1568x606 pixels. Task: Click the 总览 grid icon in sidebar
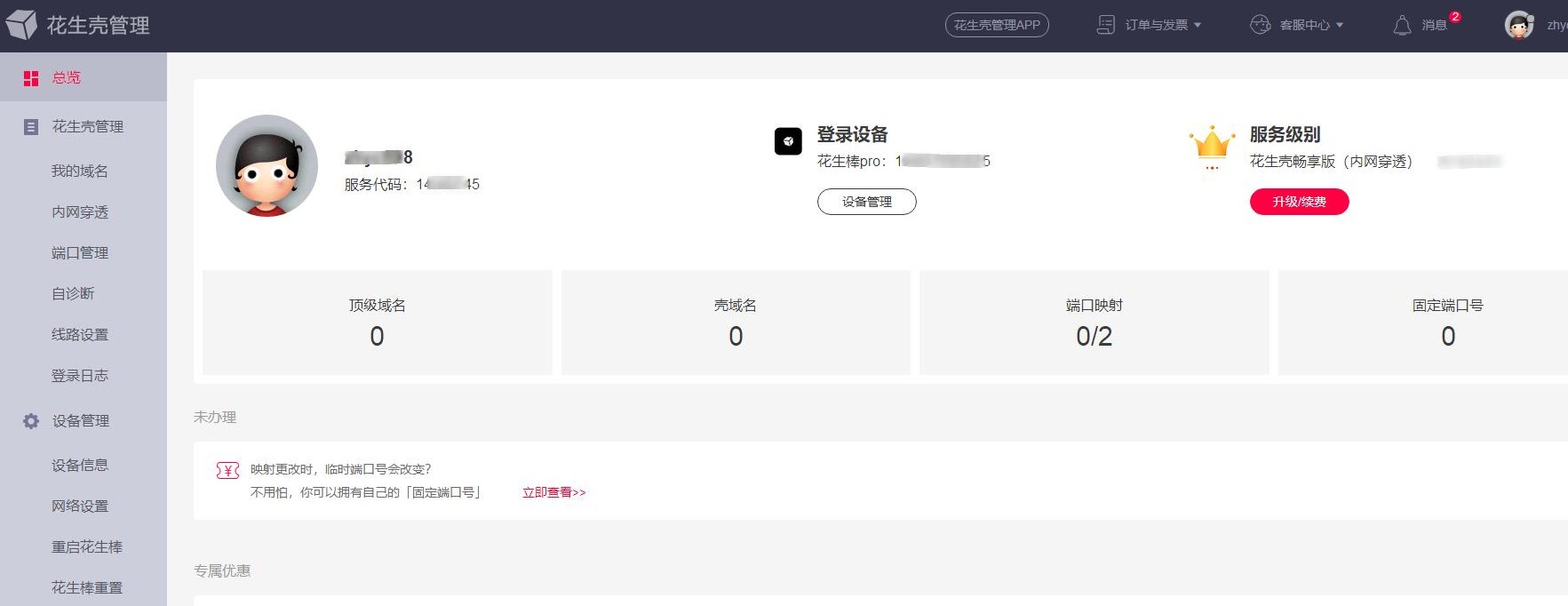point(31,78)
